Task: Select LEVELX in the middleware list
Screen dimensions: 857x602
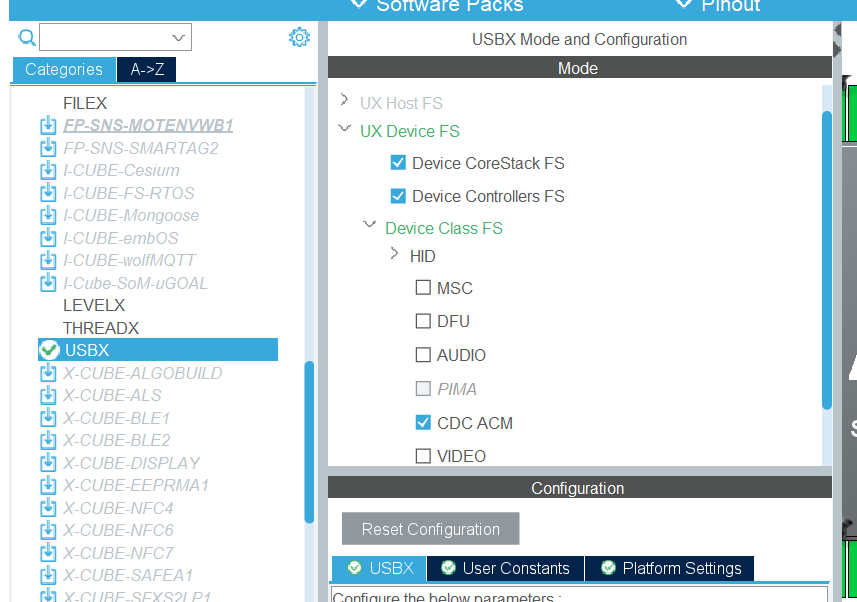Action: tap(94, 305)
